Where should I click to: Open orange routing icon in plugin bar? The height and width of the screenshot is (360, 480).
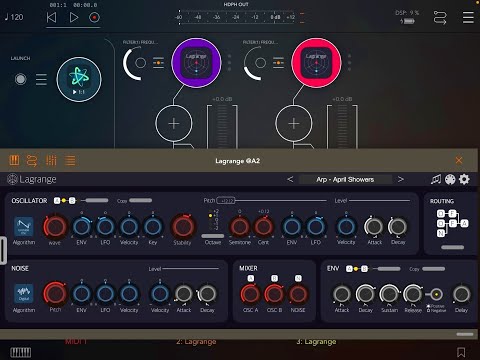tap(32, 161)
